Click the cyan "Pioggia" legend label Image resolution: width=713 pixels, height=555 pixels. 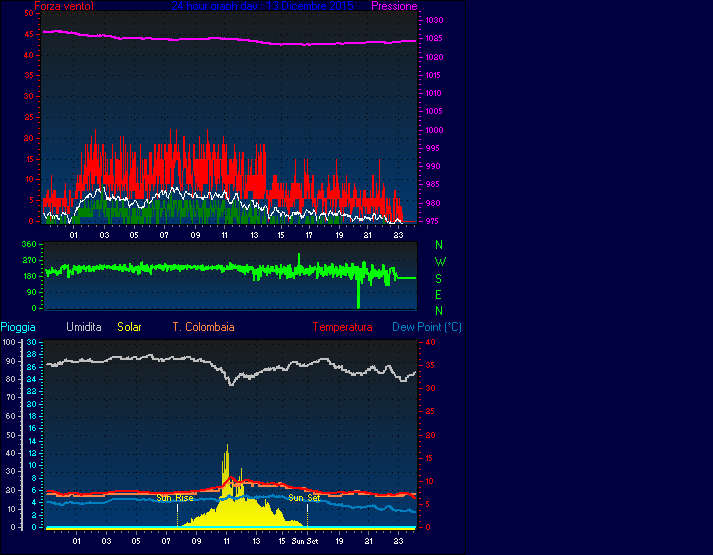point(18,327)
